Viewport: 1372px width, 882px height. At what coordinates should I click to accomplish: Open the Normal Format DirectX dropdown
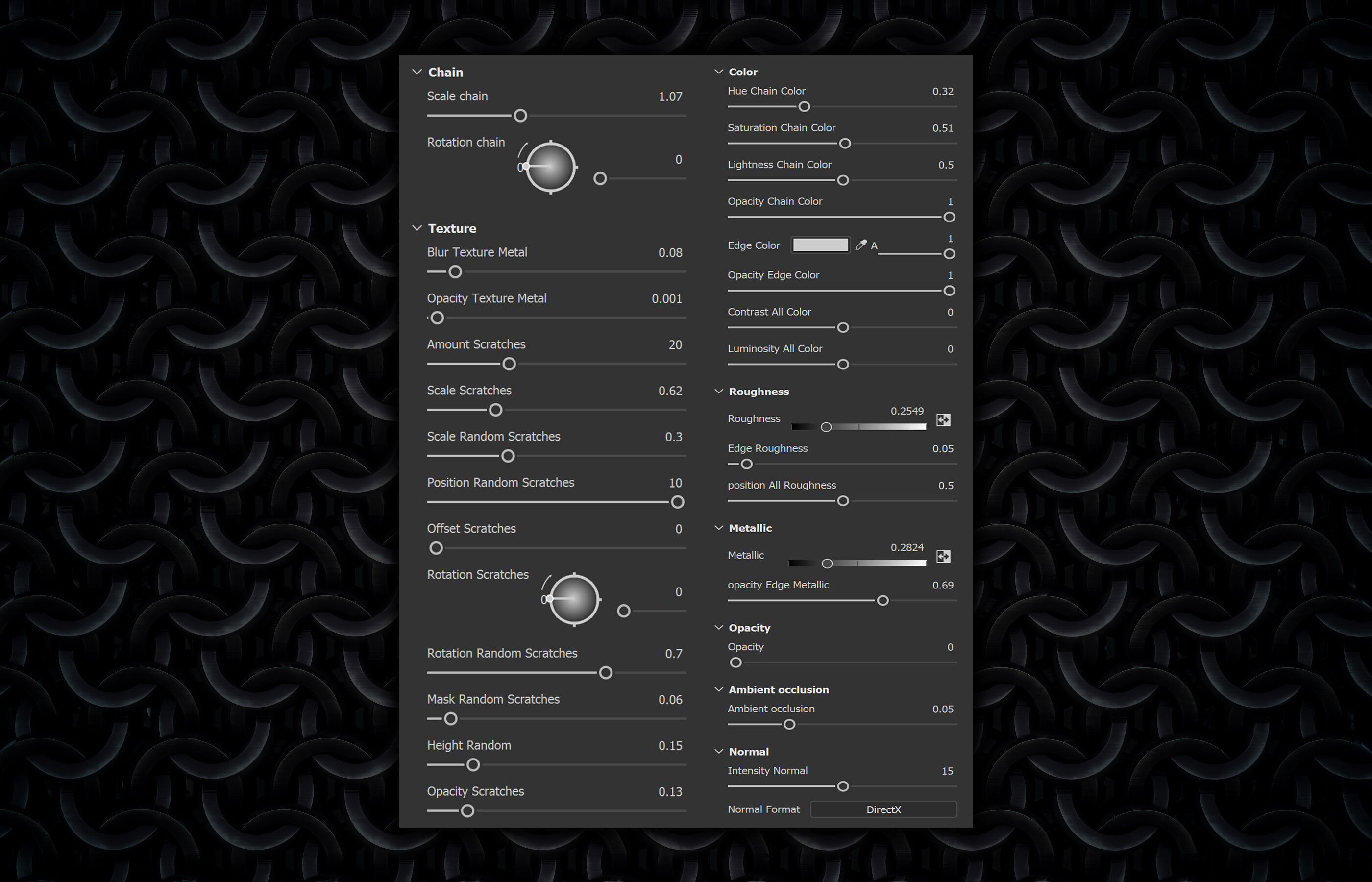pyautogui.click(x=883, y=809)
